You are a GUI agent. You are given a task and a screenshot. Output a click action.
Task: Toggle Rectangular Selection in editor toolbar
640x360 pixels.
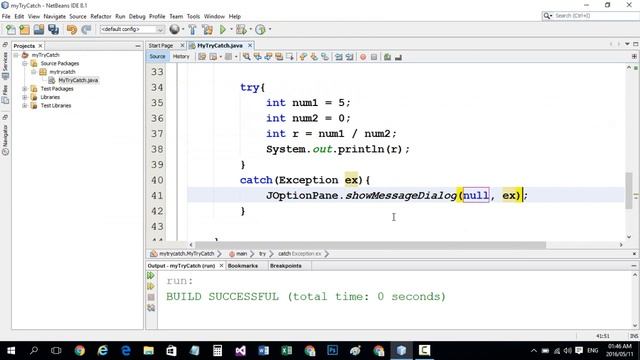point(290,57)
